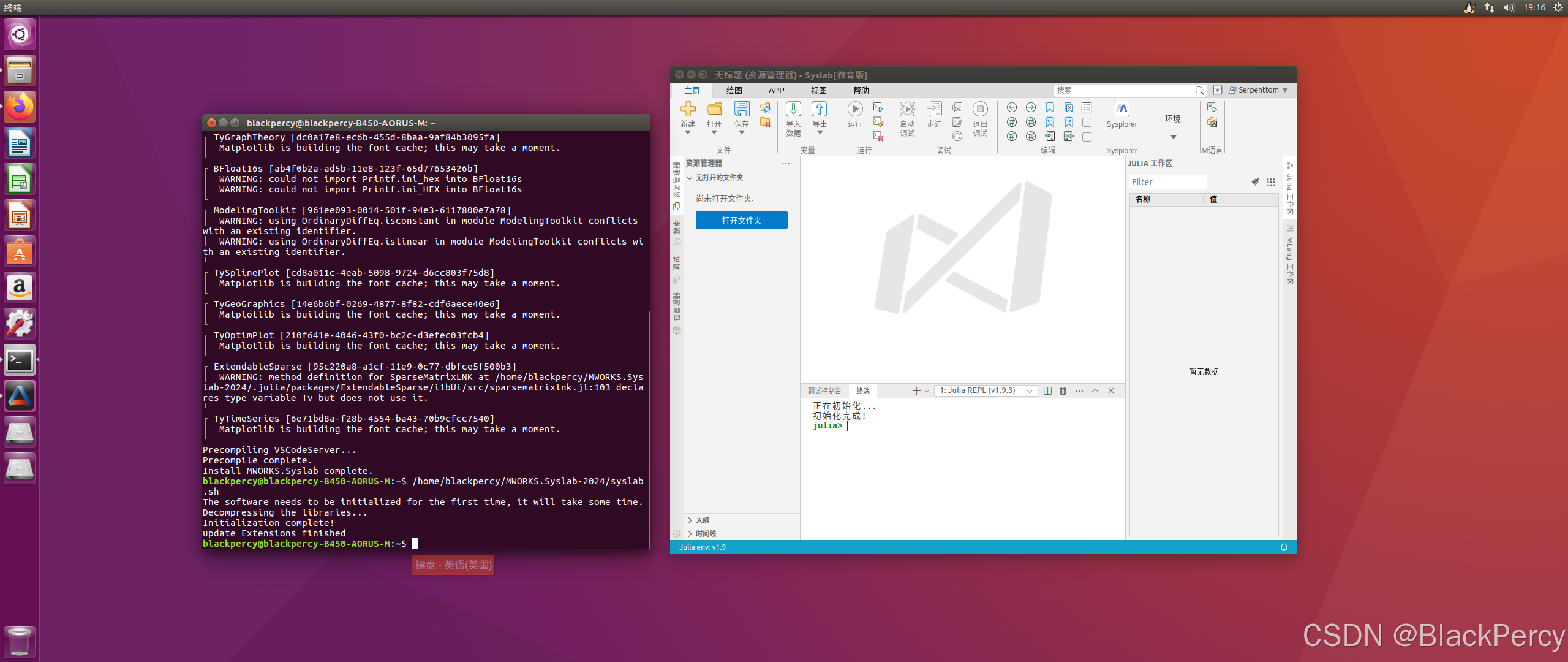Maximize the terminal panel with the up chevron
Viewport: 1568px width, 662px height.
(1095, 391)
